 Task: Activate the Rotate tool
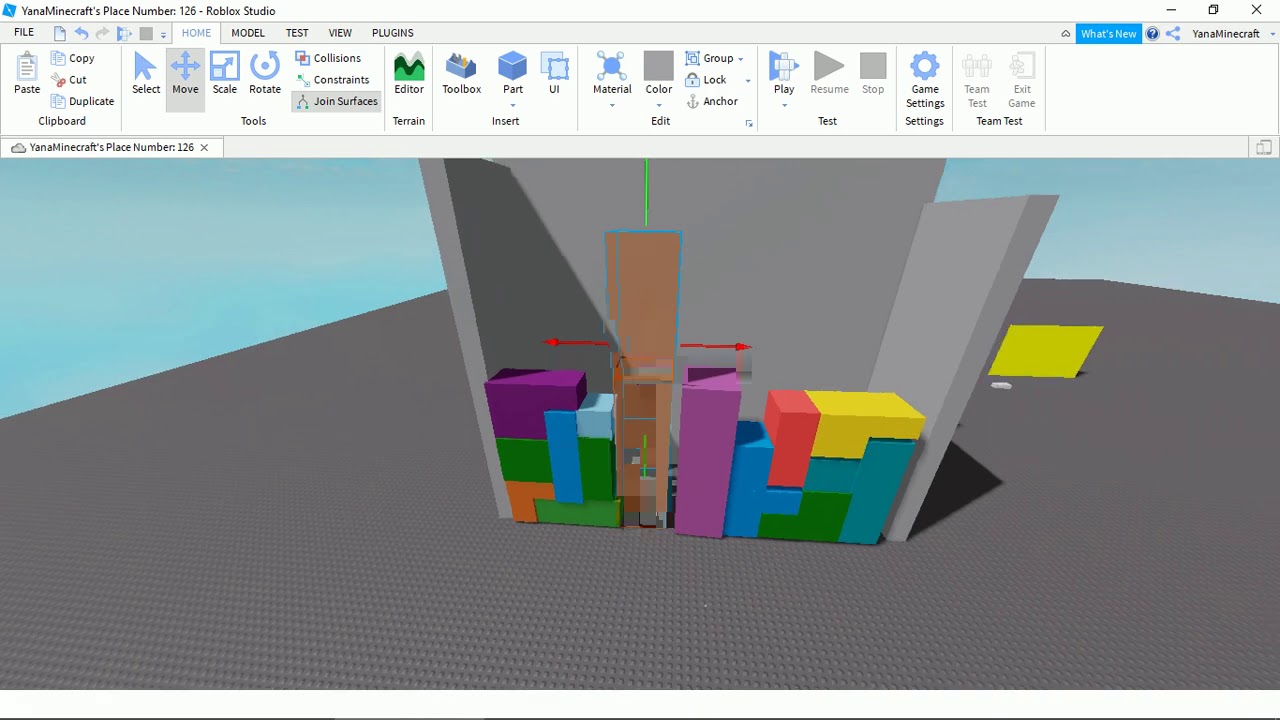264,75
